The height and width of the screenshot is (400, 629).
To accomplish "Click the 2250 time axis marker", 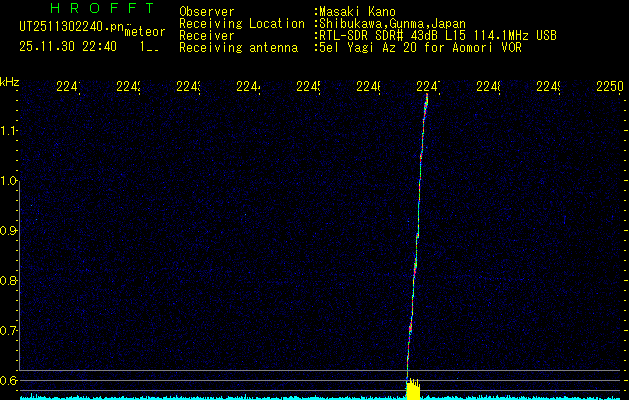I will (x=609, y=87).
